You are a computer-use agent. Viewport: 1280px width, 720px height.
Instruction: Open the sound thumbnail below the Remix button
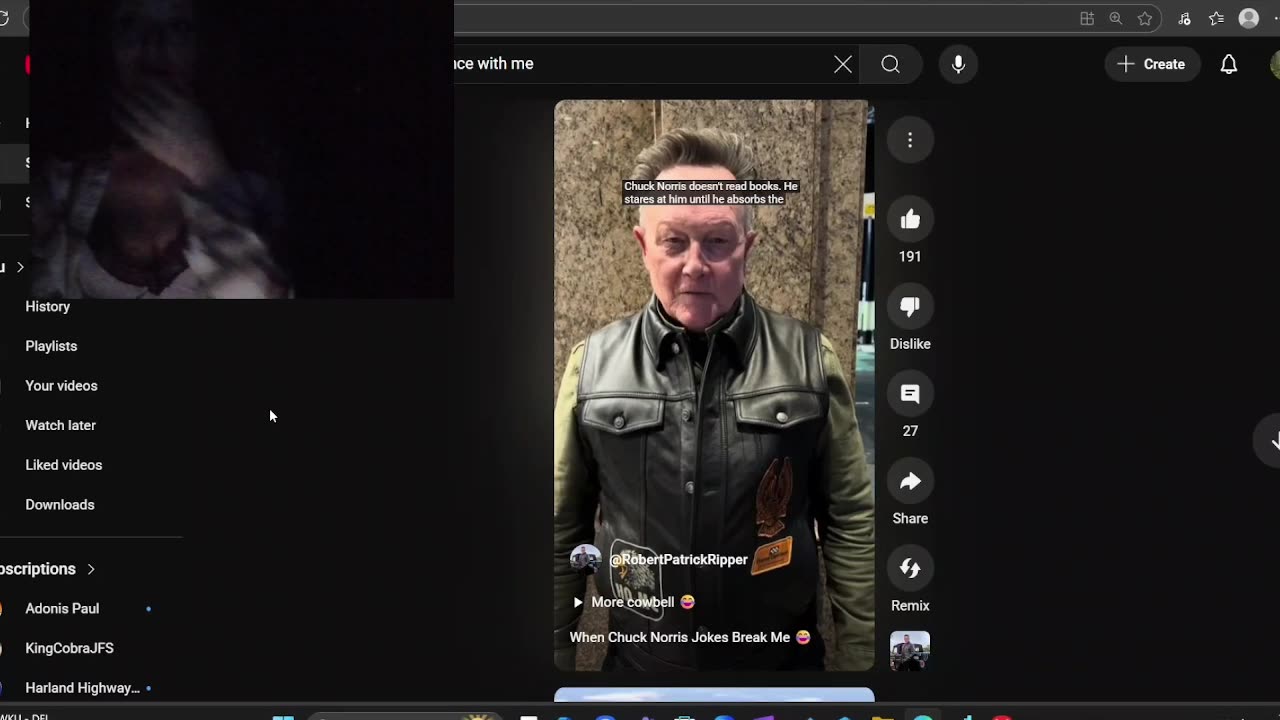(910, 651)
